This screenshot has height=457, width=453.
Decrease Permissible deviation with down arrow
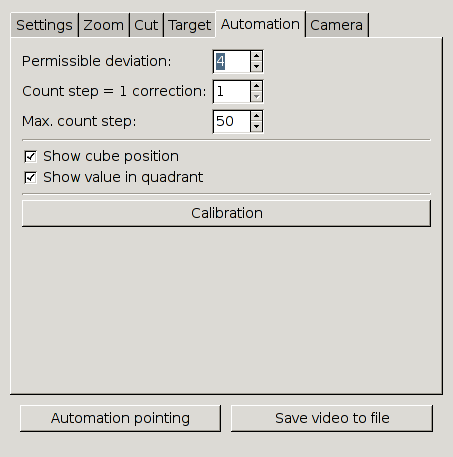256,66
